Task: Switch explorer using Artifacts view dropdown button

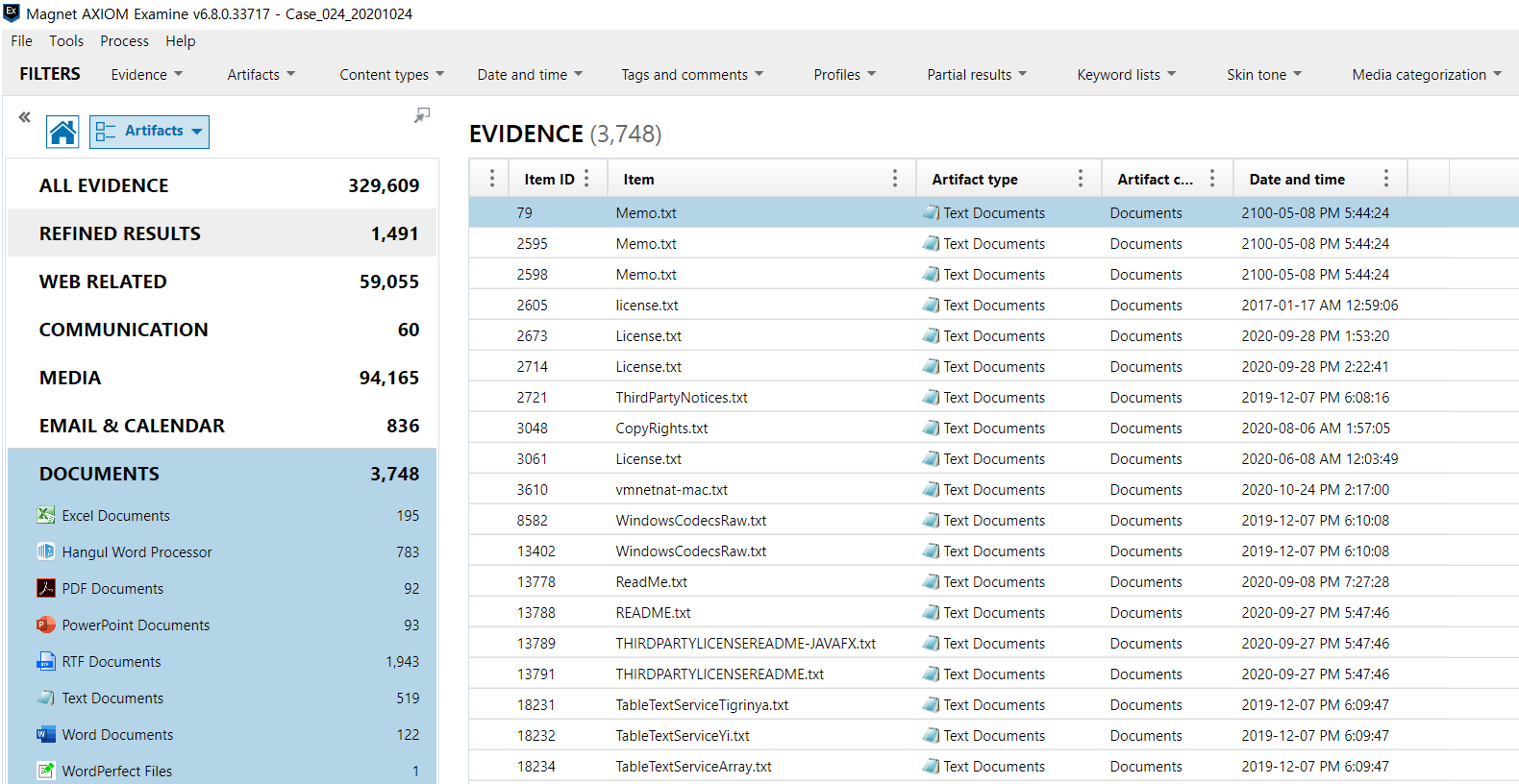Action: 149,132
